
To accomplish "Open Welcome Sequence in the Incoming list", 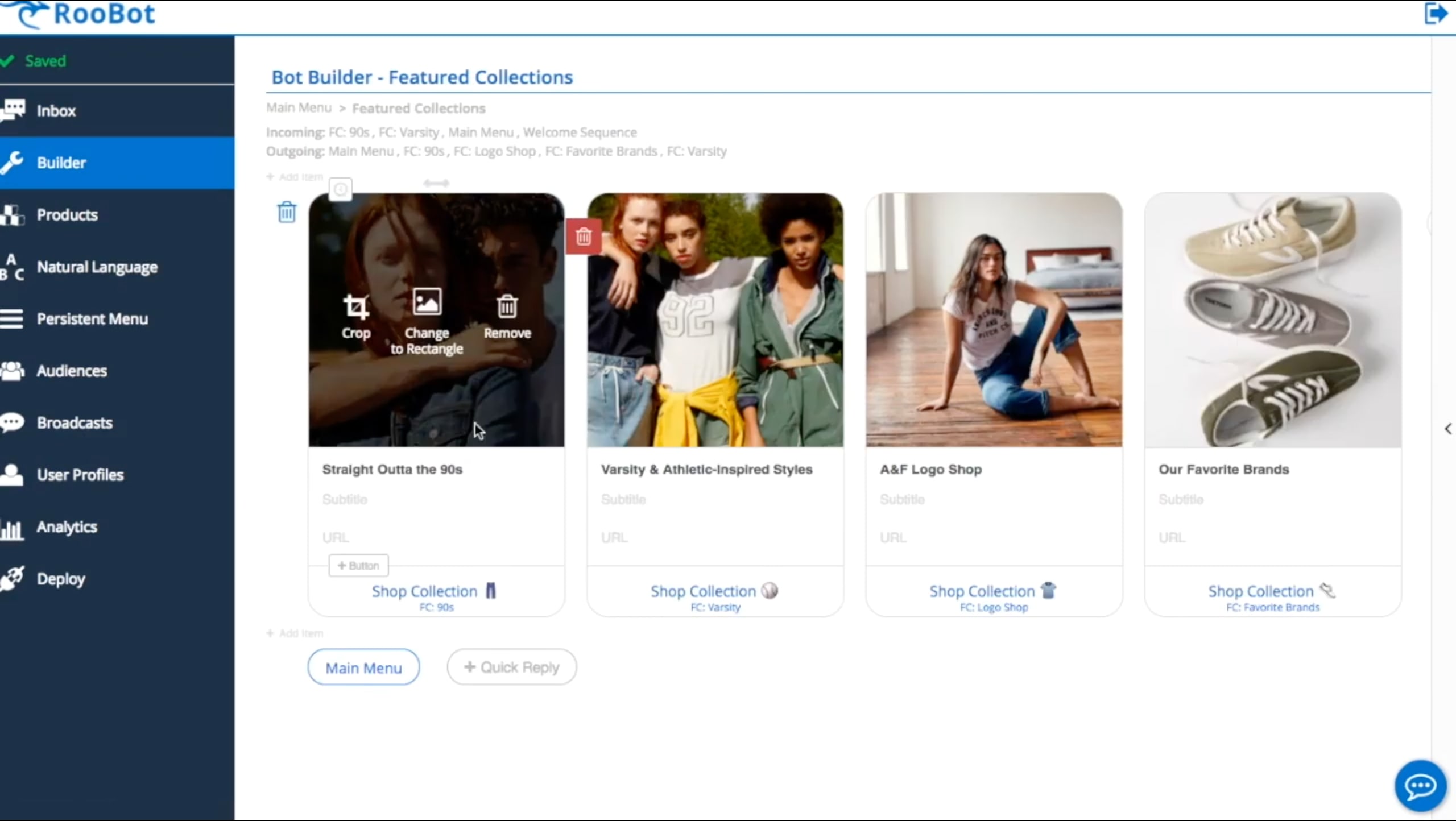I will pyautogui.click(x=580, y=132).
